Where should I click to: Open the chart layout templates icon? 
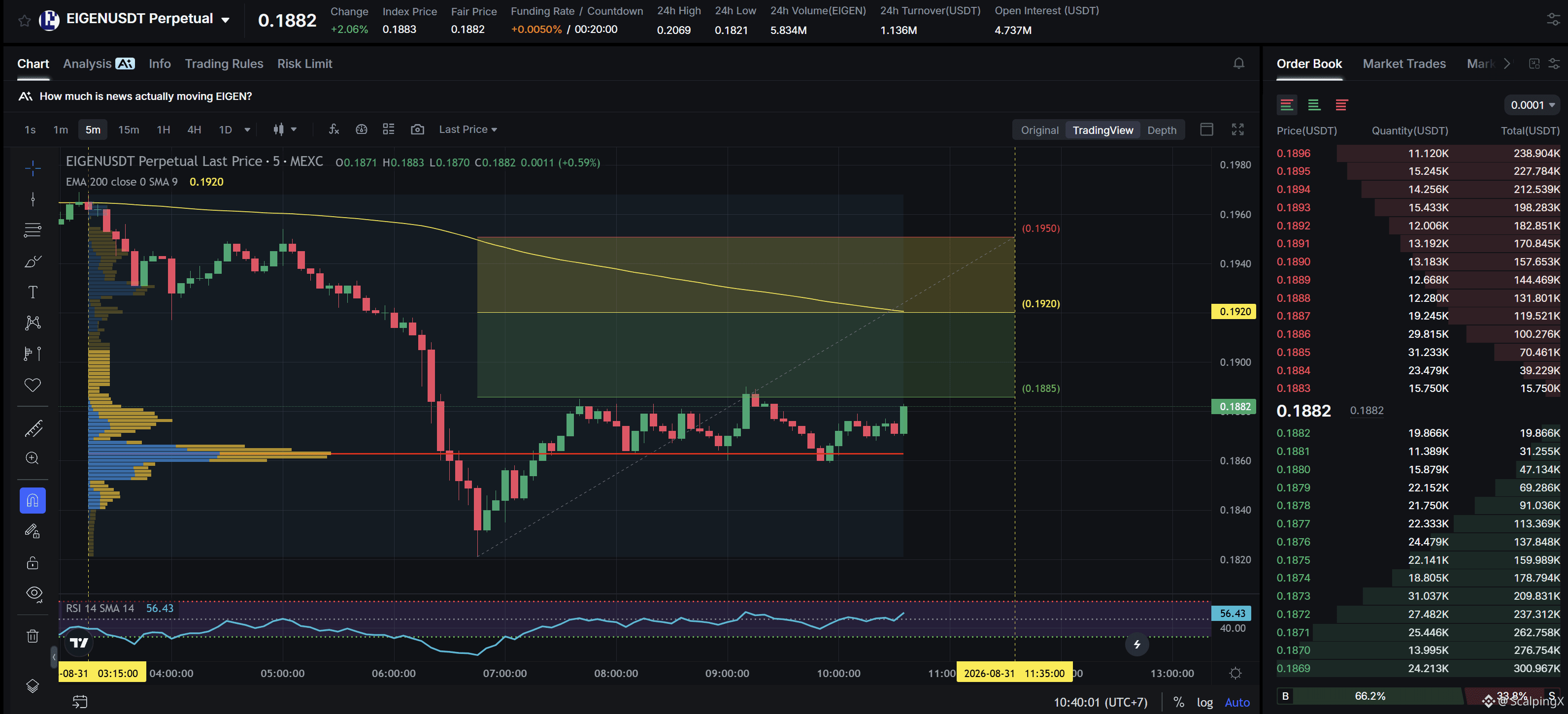coord(388,129)
